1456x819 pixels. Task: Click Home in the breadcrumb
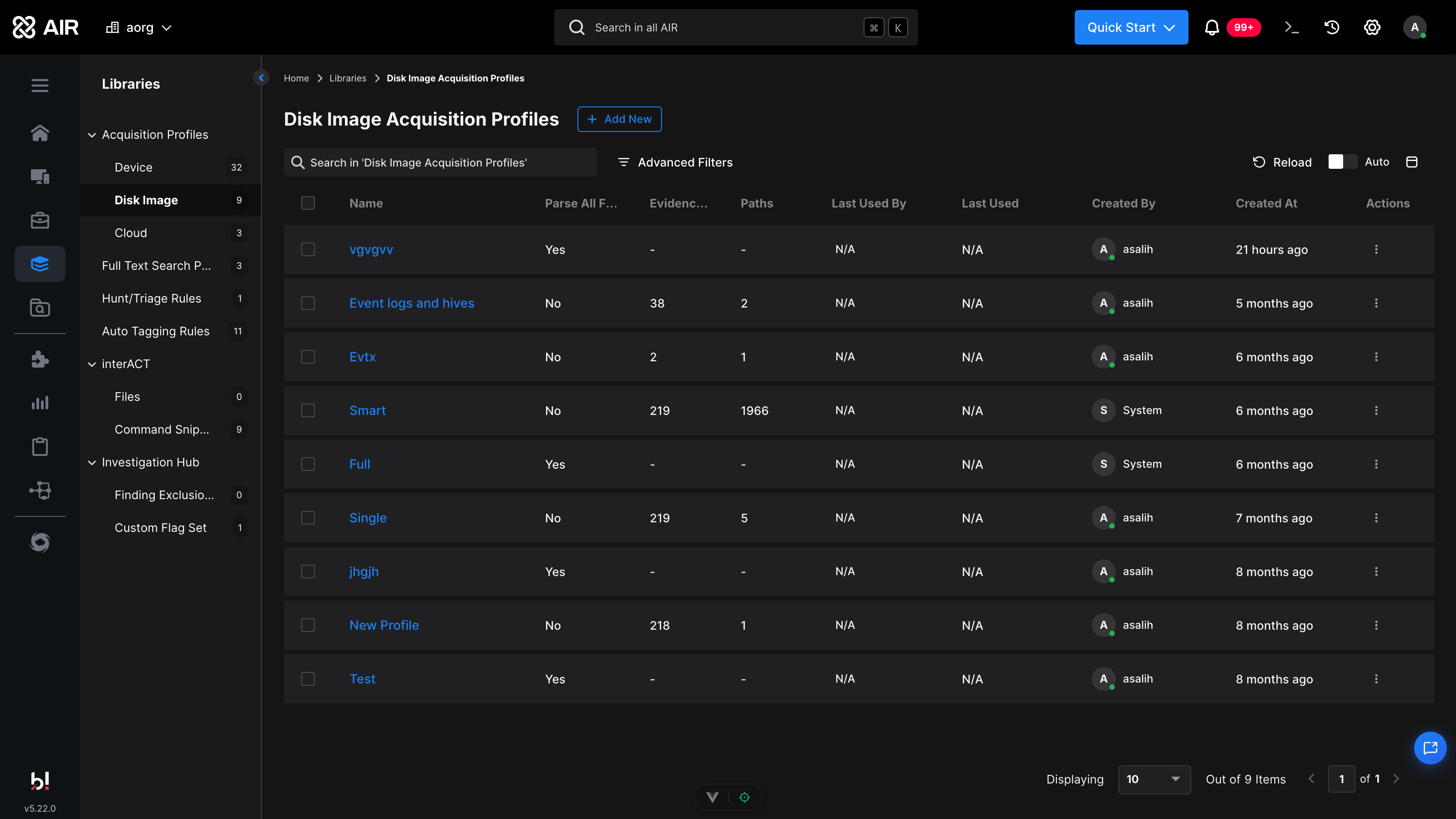296,78
